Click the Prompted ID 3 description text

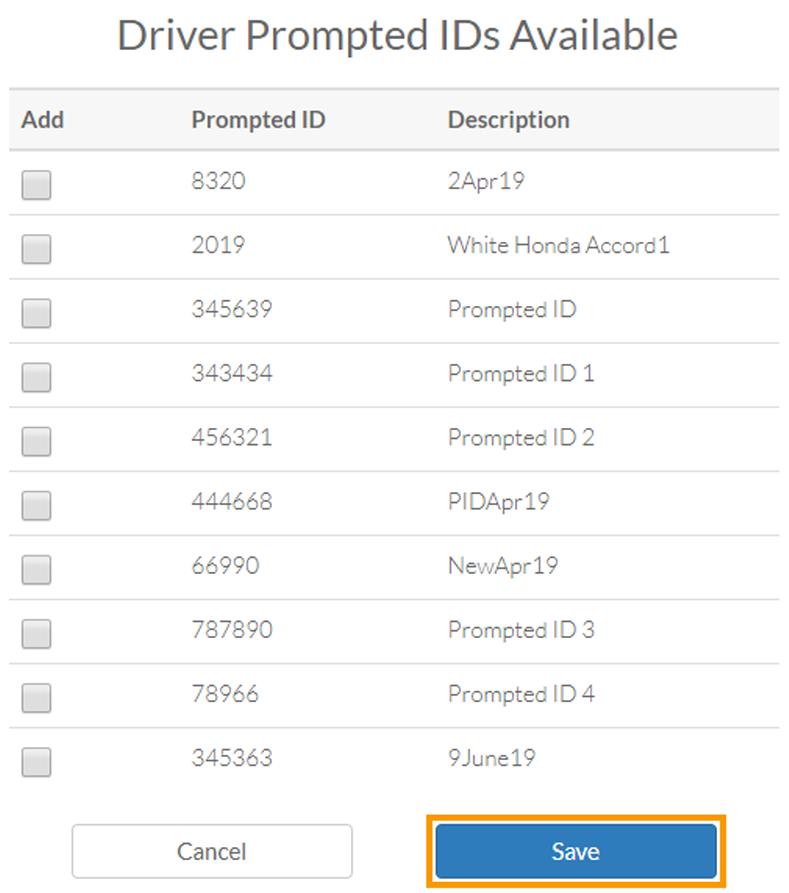[521, 630]
